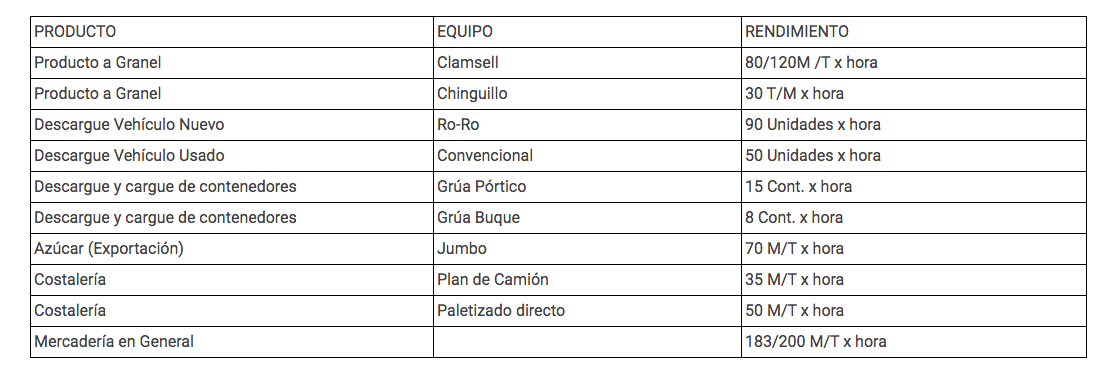Click the EQUIPO column header
The height and width of the screenshot is (377, 1109).
point(587,32)
